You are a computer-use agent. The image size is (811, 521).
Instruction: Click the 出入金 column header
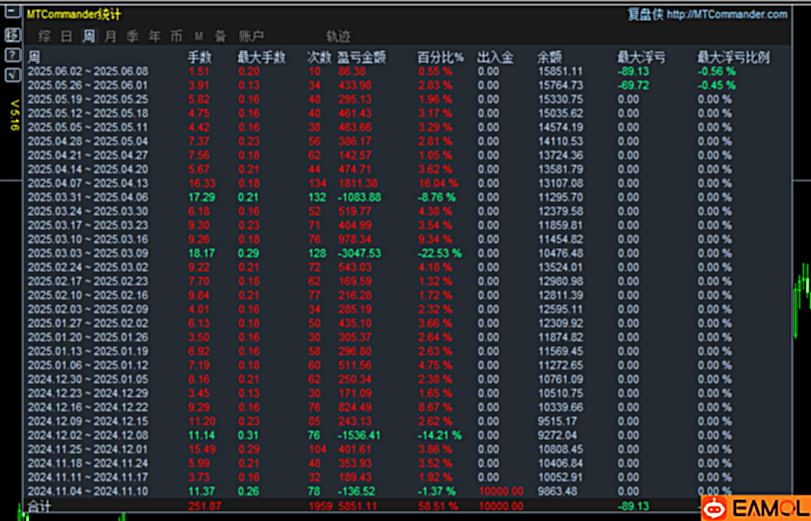pyautogui.click(x=495, y=57)
